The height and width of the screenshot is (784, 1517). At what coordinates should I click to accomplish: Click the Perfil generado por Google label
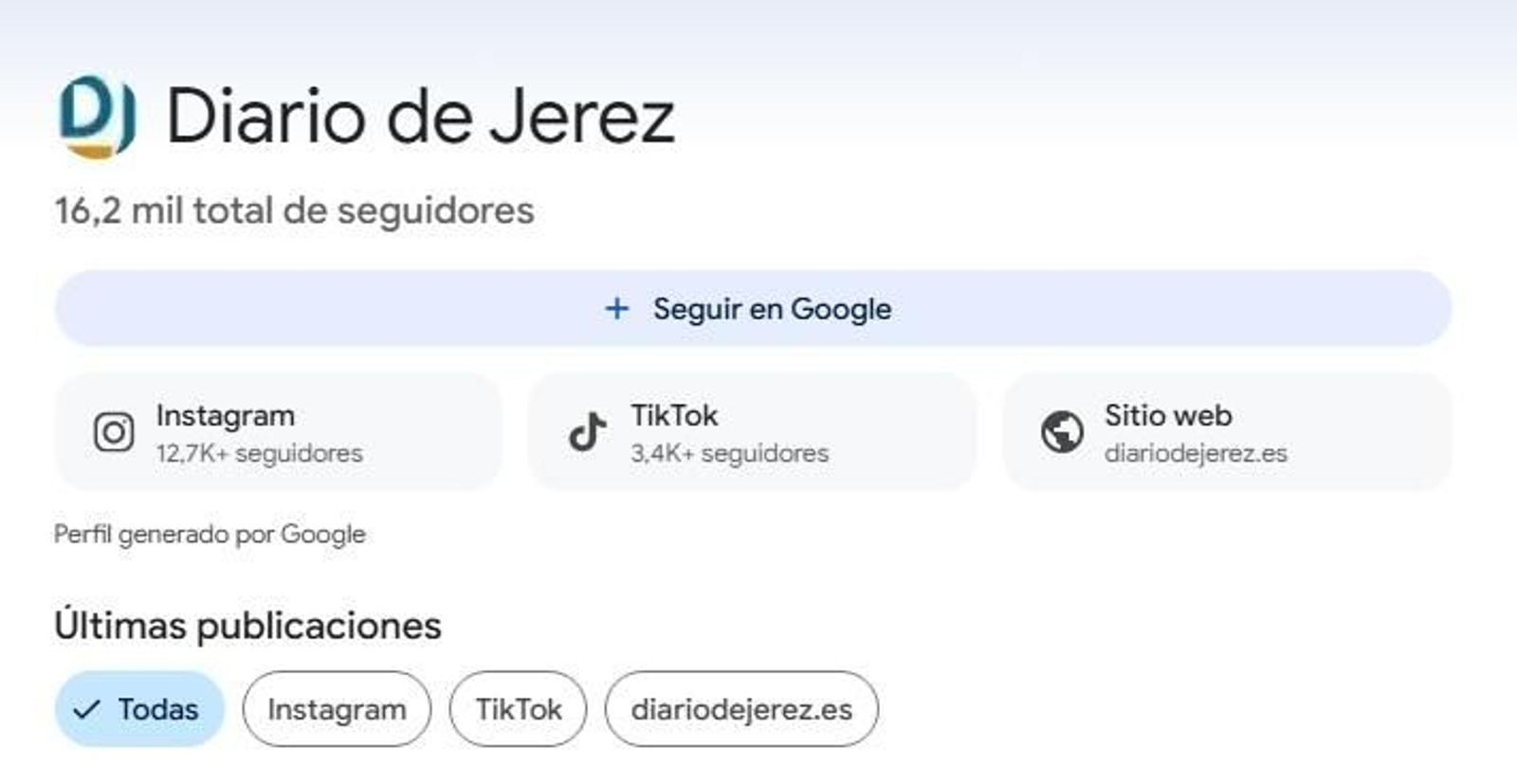209,533
